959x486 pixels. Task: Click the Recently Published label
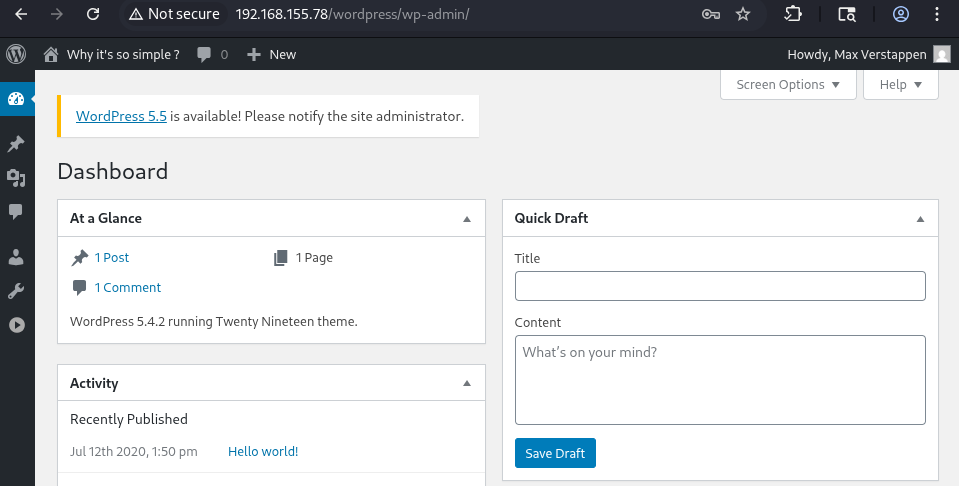(x=128, y=419)
